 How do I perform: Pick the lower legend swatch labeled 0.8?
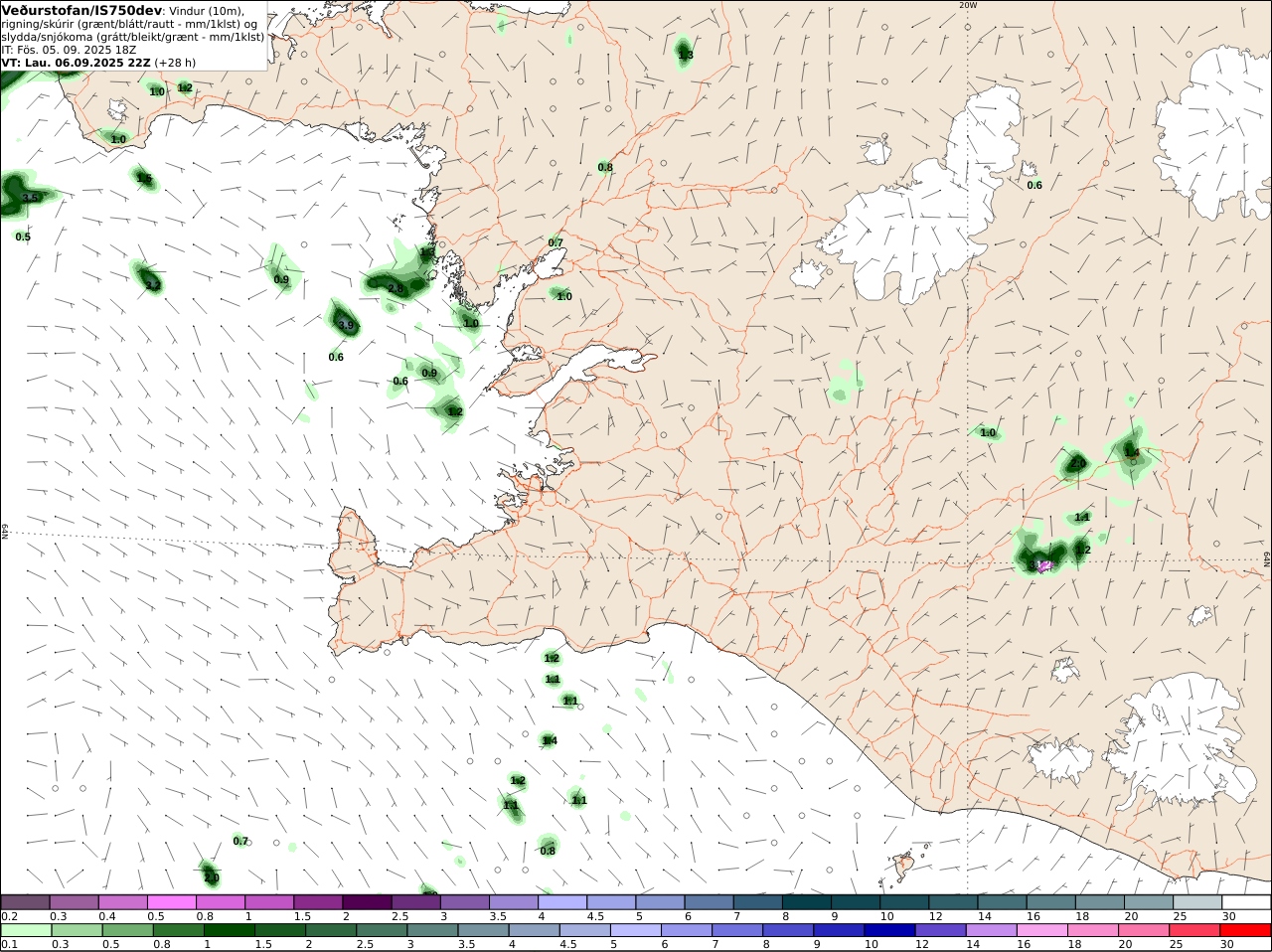(x=177, y=930)
